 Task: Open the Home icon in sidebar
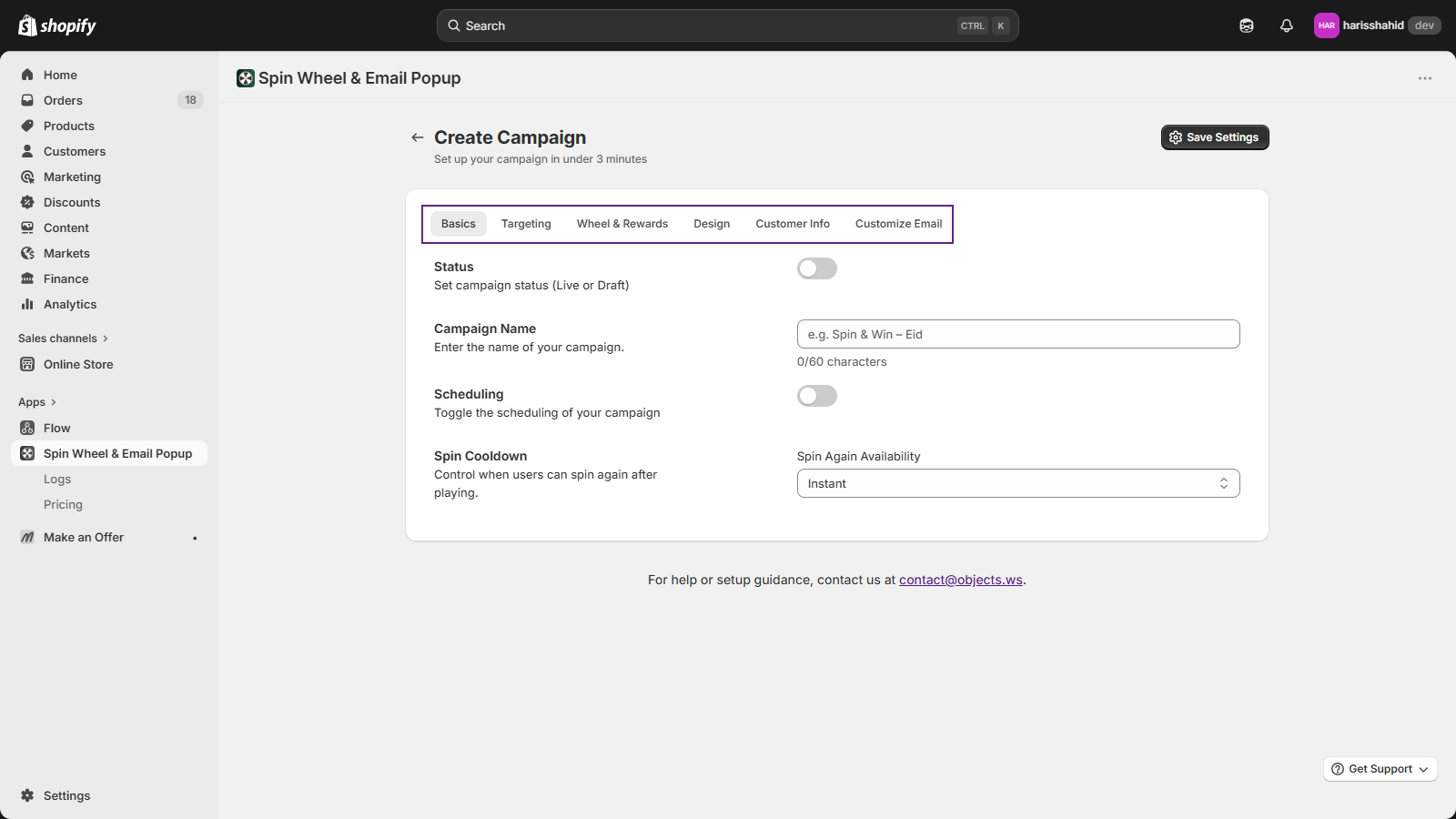click(27, 75)
